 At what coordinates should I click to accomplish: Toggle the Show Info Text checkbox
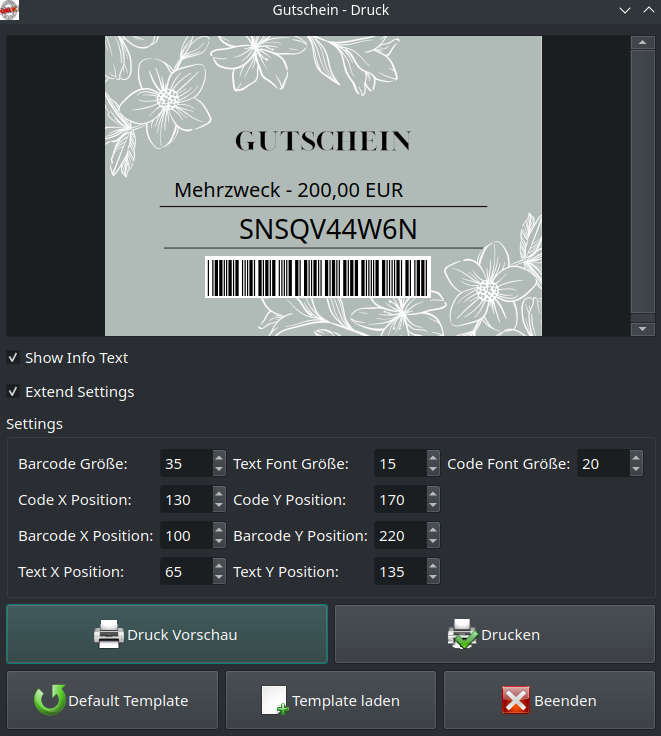pos(13,358)
